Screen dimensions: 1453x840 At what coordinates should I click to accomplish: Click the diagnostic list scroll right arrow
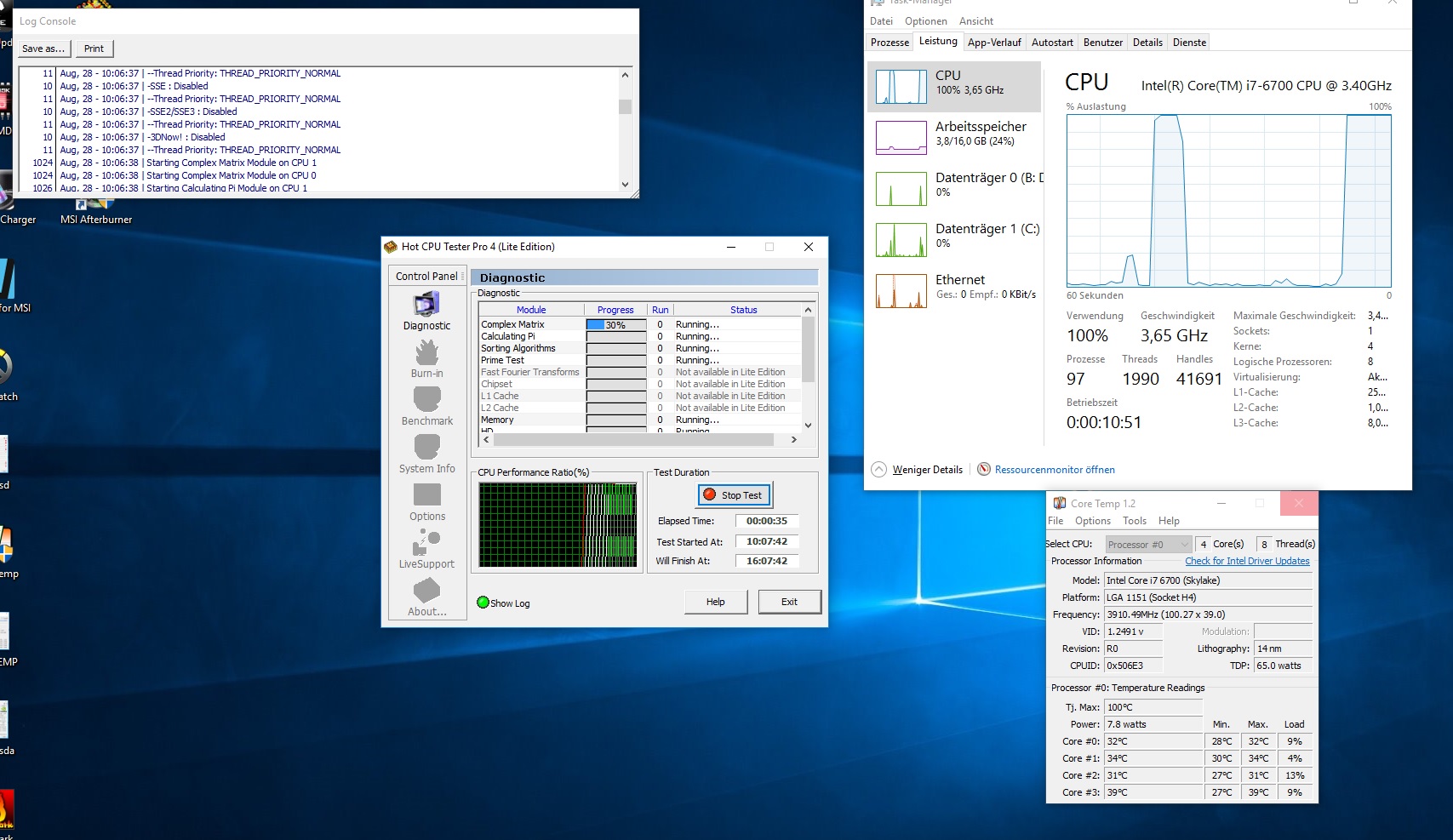pos(794,440)
